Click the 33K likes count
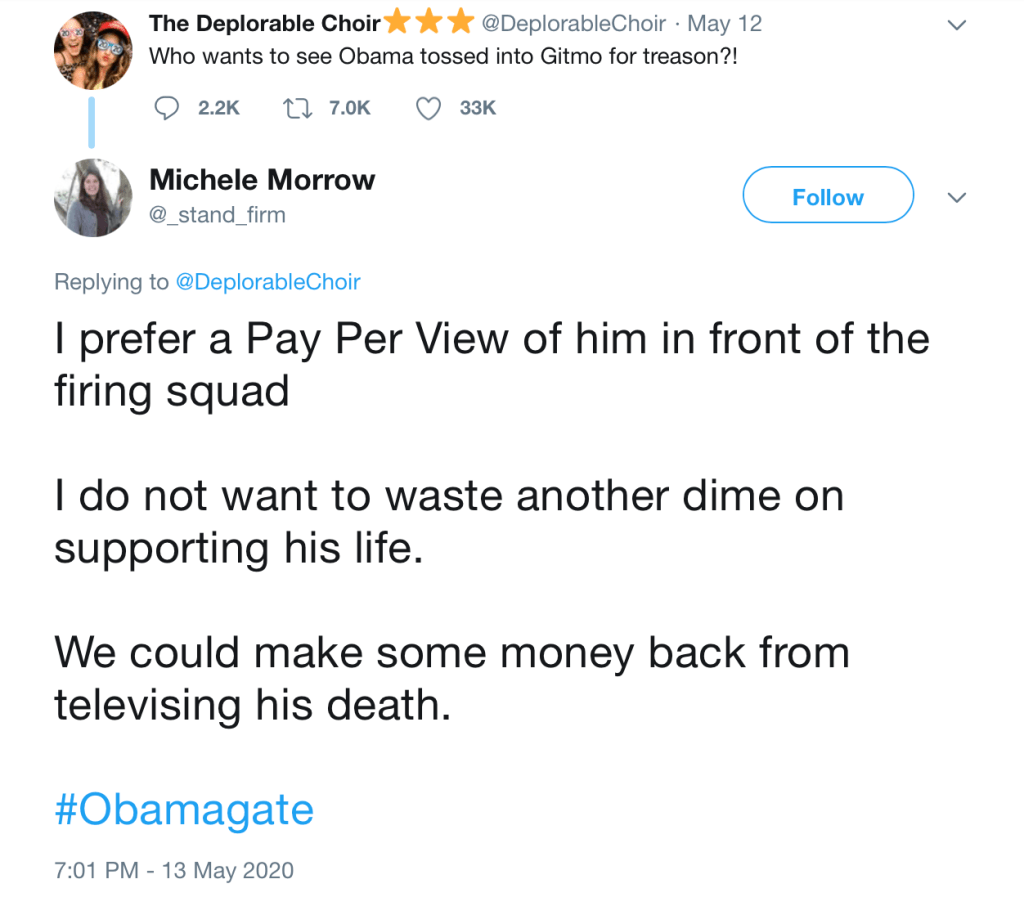The image size is (1024, 906). coord(477,108)
